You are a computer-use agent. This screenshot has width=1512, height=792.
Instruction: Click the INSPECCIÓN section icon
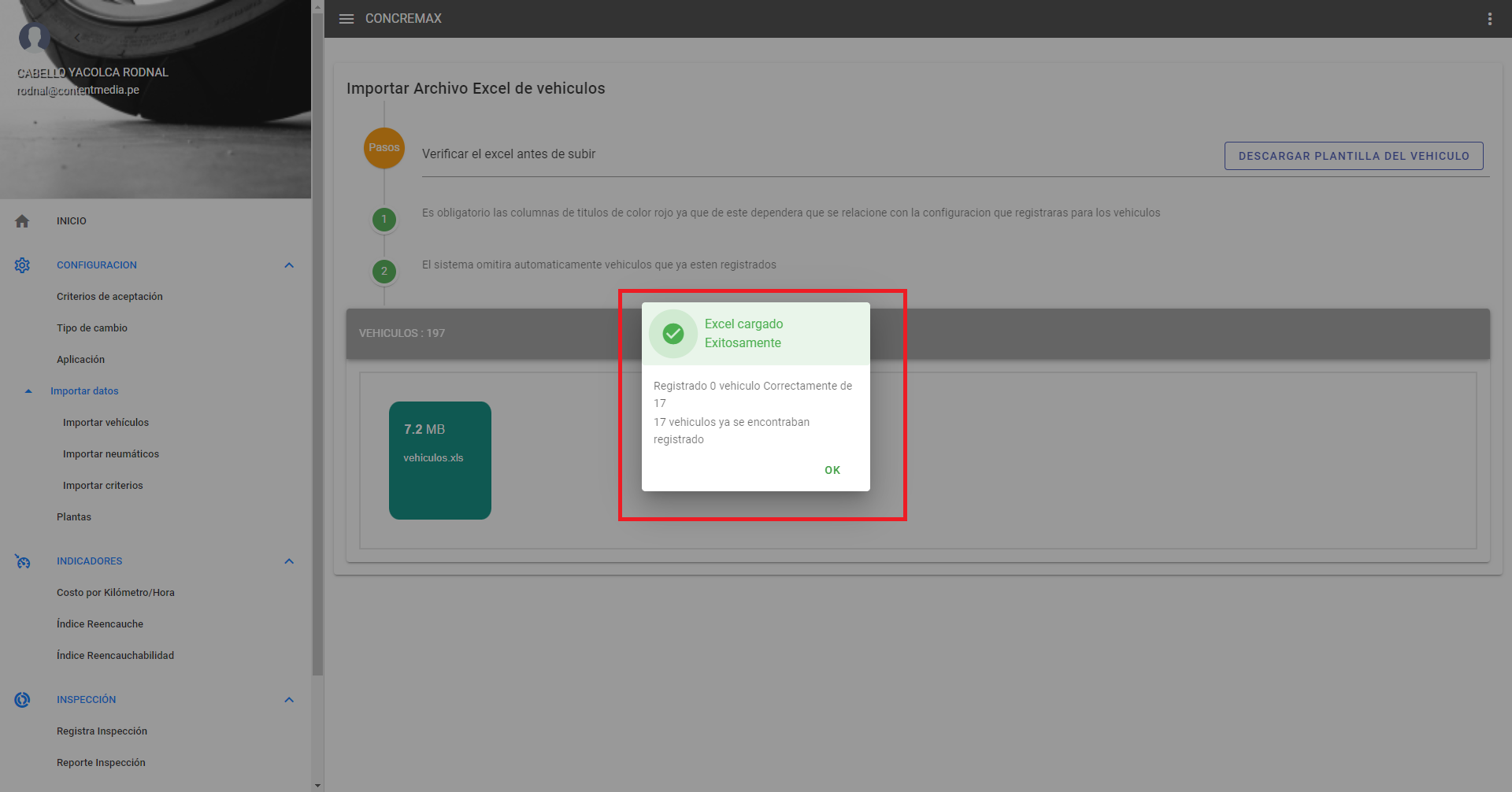22,700
